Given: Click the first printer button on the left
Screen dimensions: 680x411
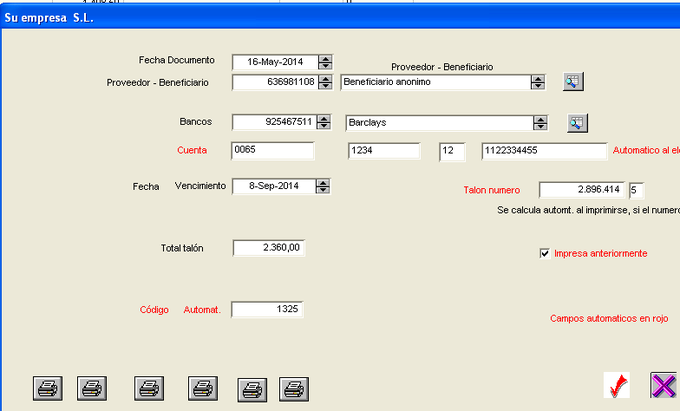Looking at the screenshot, I should 48,388.
